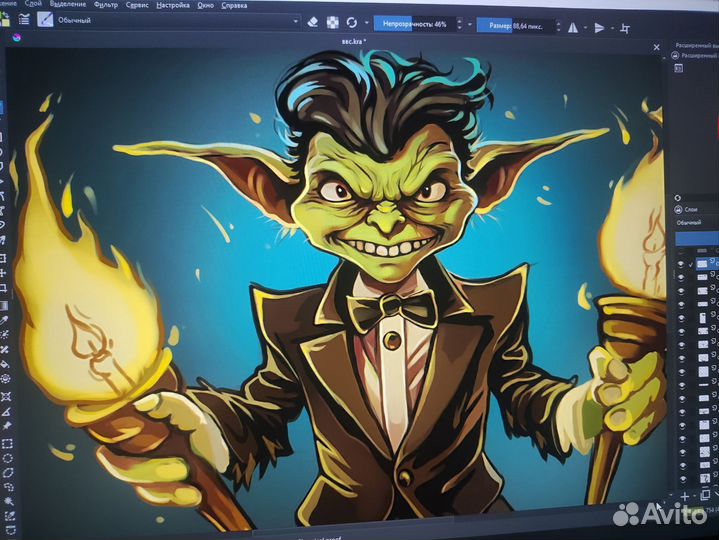Toggle vertical mirror tool
The height and width of the screenshot is (540, 719).
(599, 28)
